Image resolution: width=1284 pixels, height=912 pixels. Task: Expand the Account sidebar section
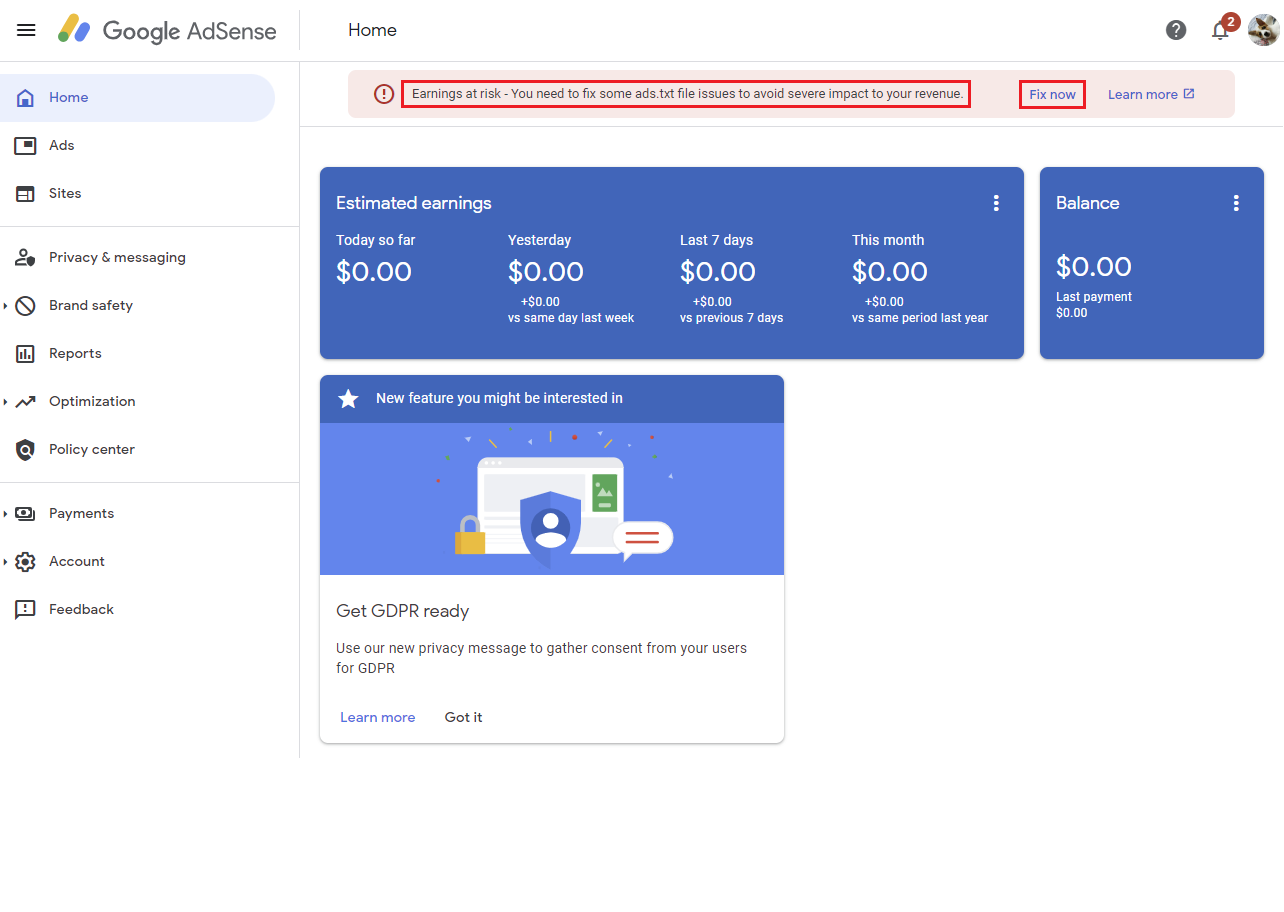(x=76, y=561)
